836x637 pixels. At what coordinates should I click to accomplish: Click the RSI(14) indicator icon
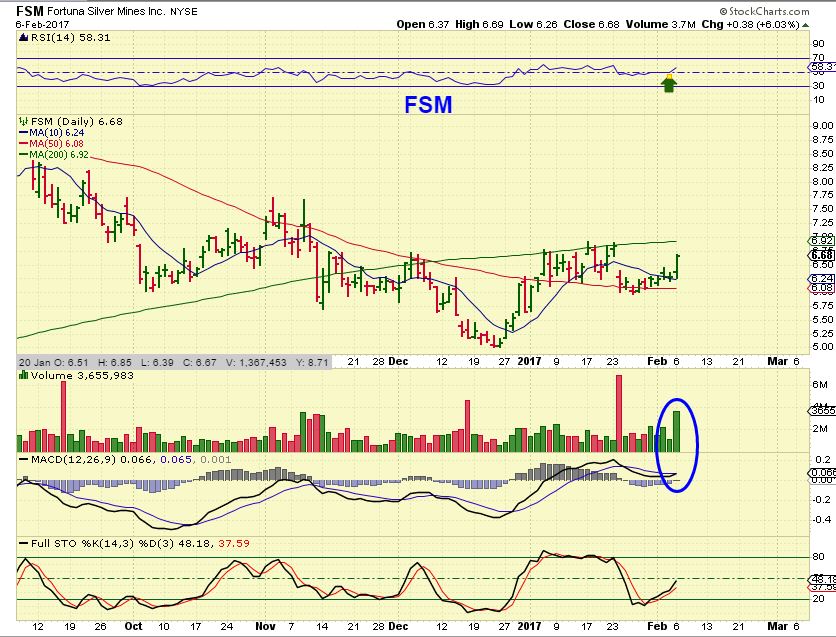point(23,37)
